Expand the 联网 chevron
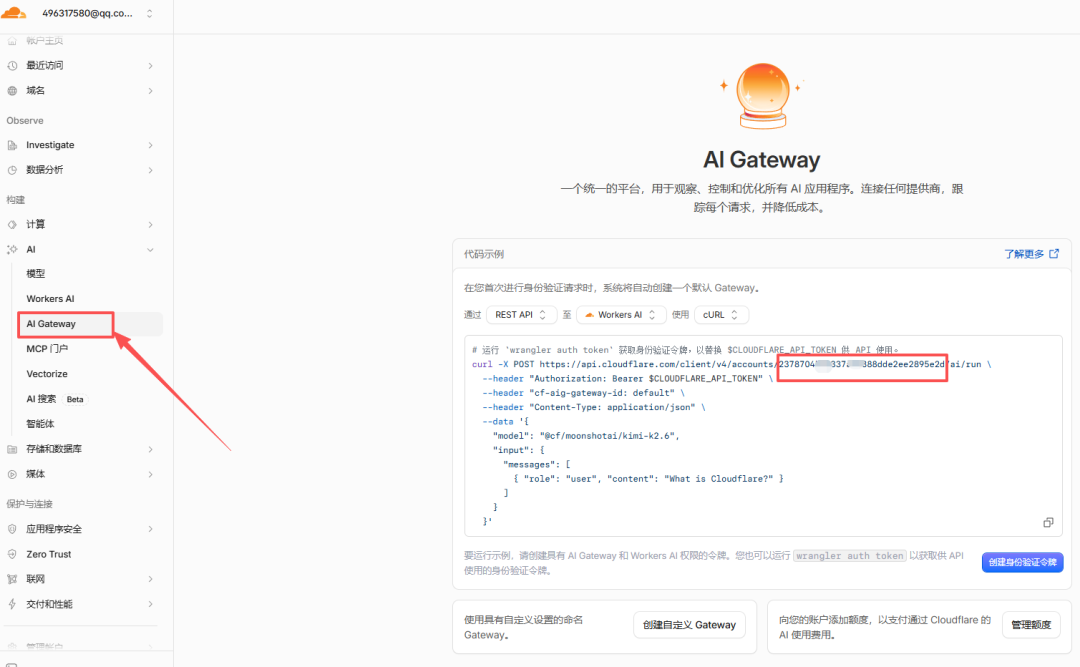1080x667 pixels. pos(150,579)
